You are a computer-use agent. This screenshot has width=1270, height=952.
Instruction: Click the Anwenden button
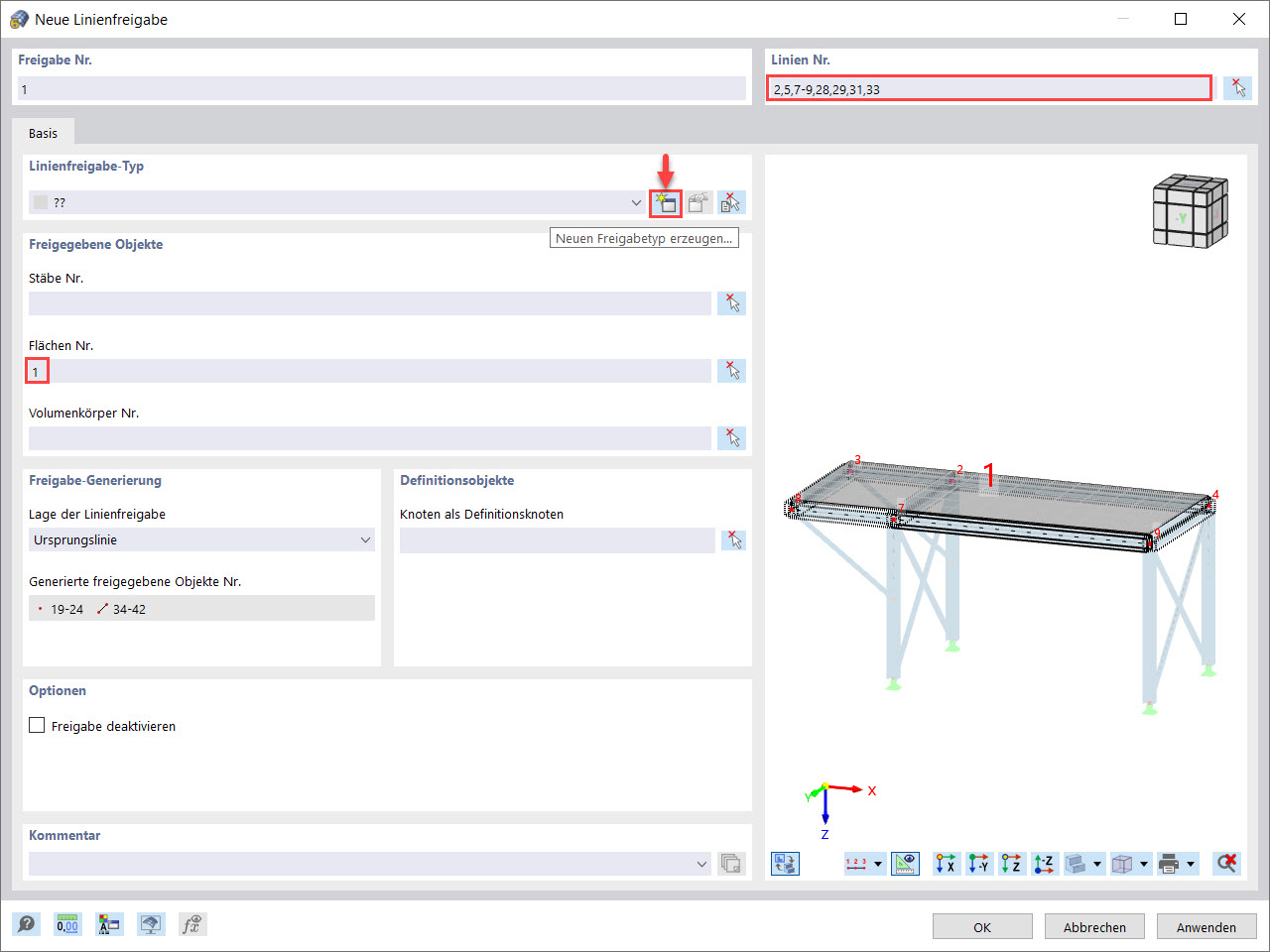point(1206,927)
